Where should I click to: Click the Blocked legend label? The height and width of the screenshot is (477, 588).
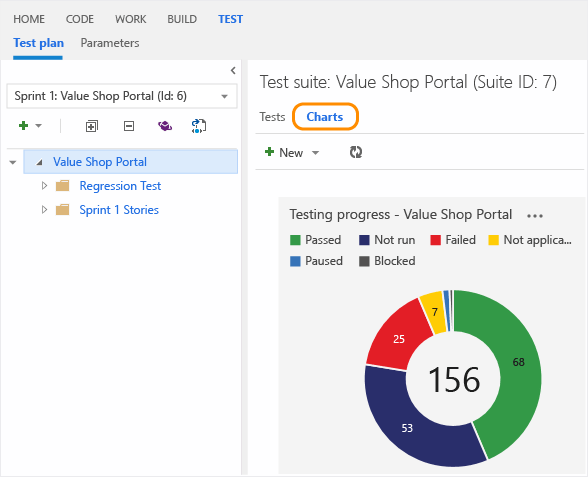(394, 261)
